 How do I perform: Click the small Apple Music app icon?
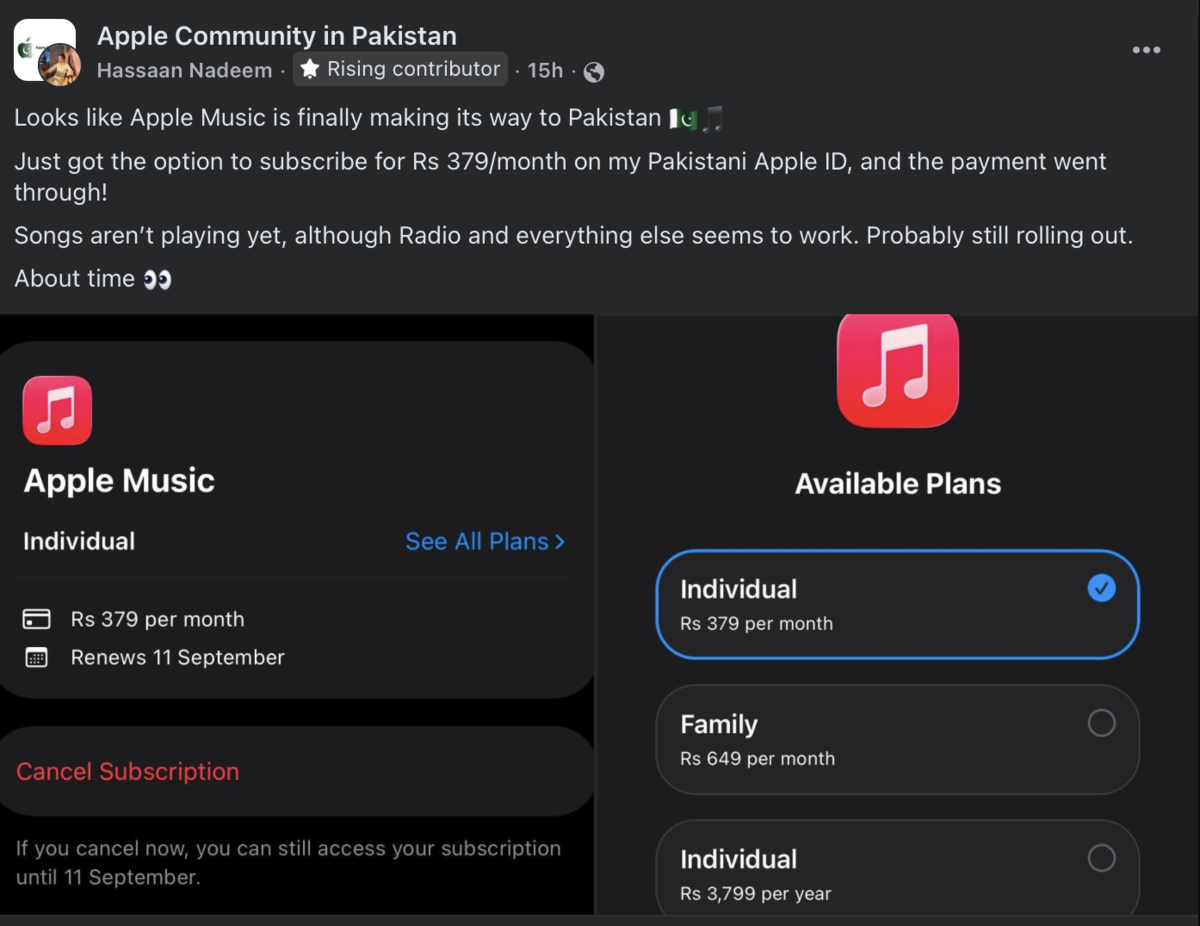point(57,410)
